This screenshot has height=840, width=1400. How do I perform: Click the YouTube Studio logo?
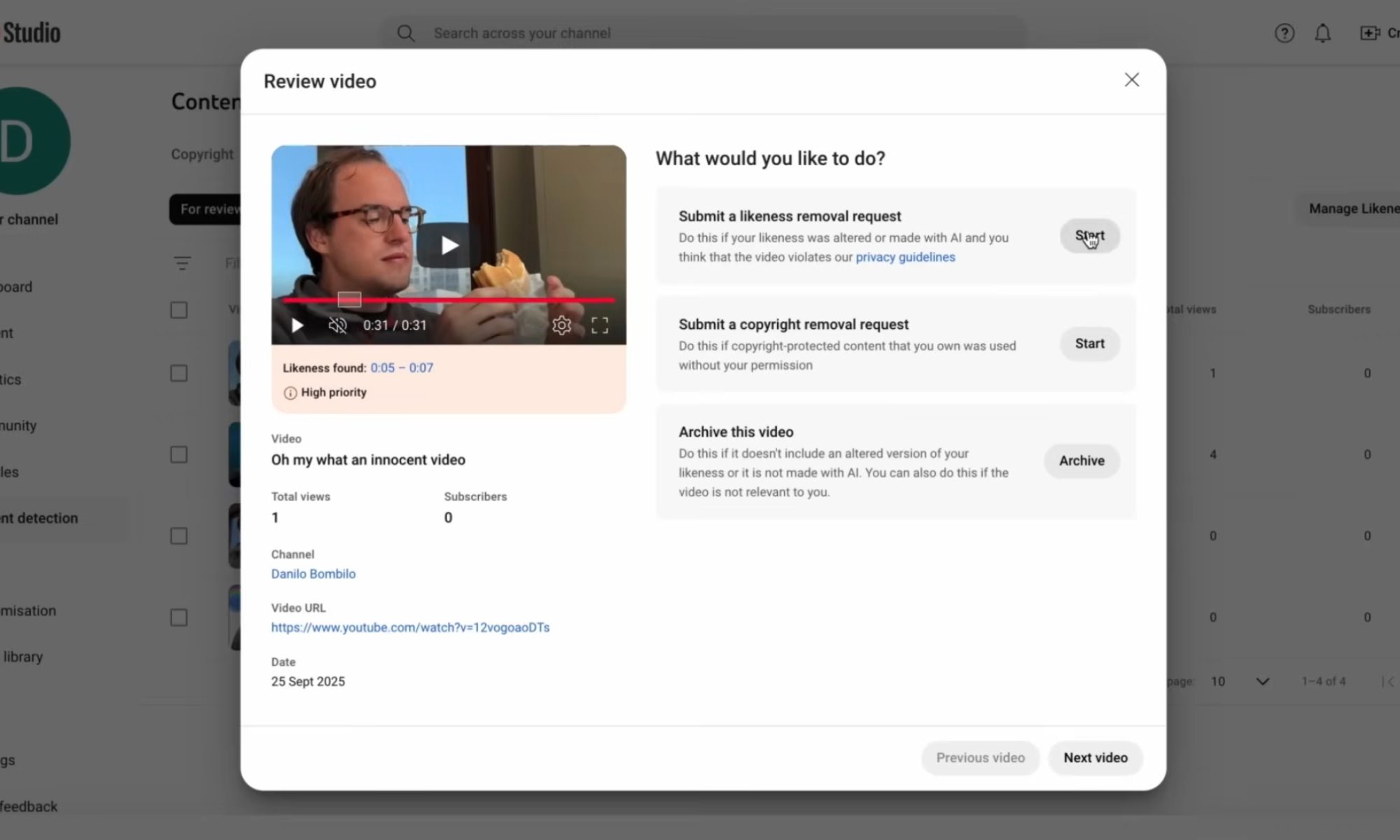[31, 33]
